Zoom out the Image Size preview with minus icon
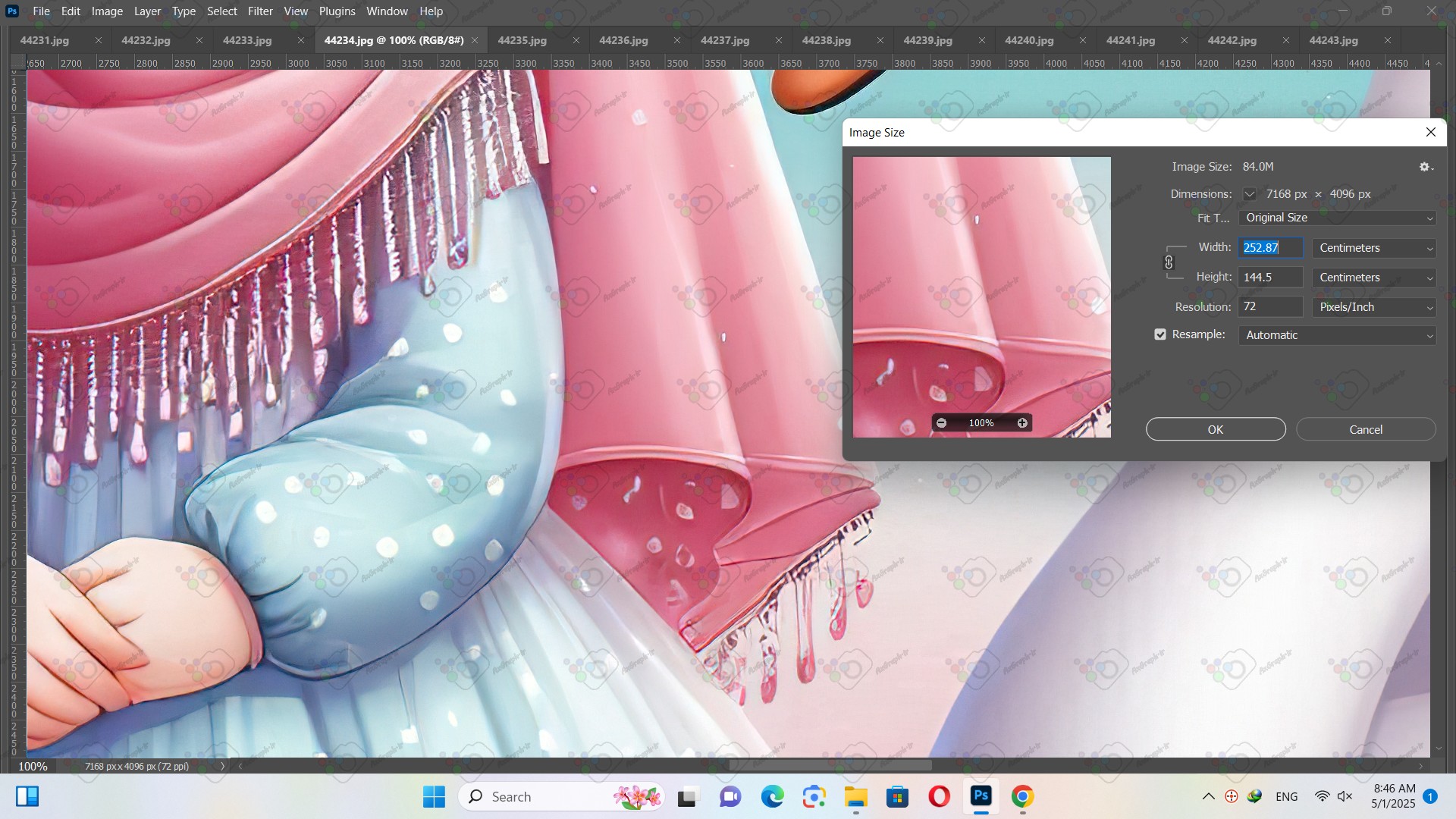 coord(941,423)
